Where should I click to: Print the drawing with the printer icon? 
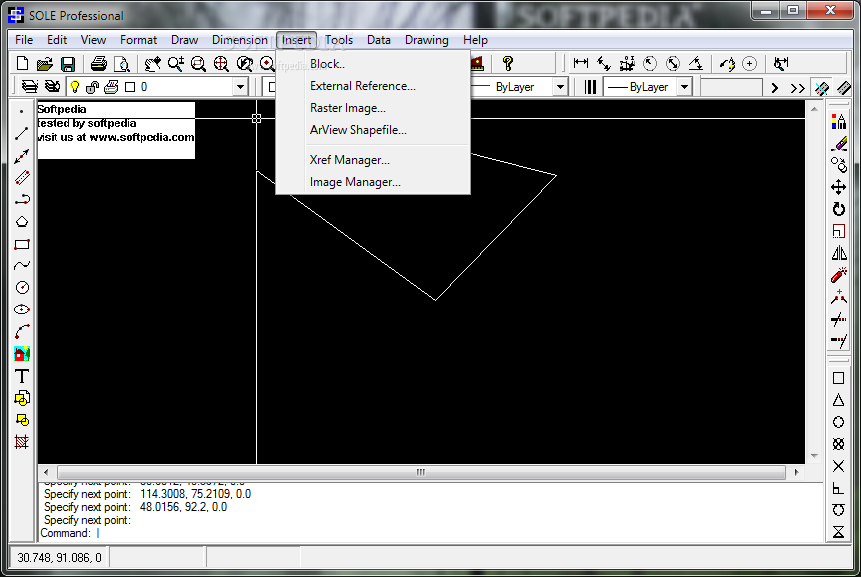pyautogui.click(x=99, y=64)
